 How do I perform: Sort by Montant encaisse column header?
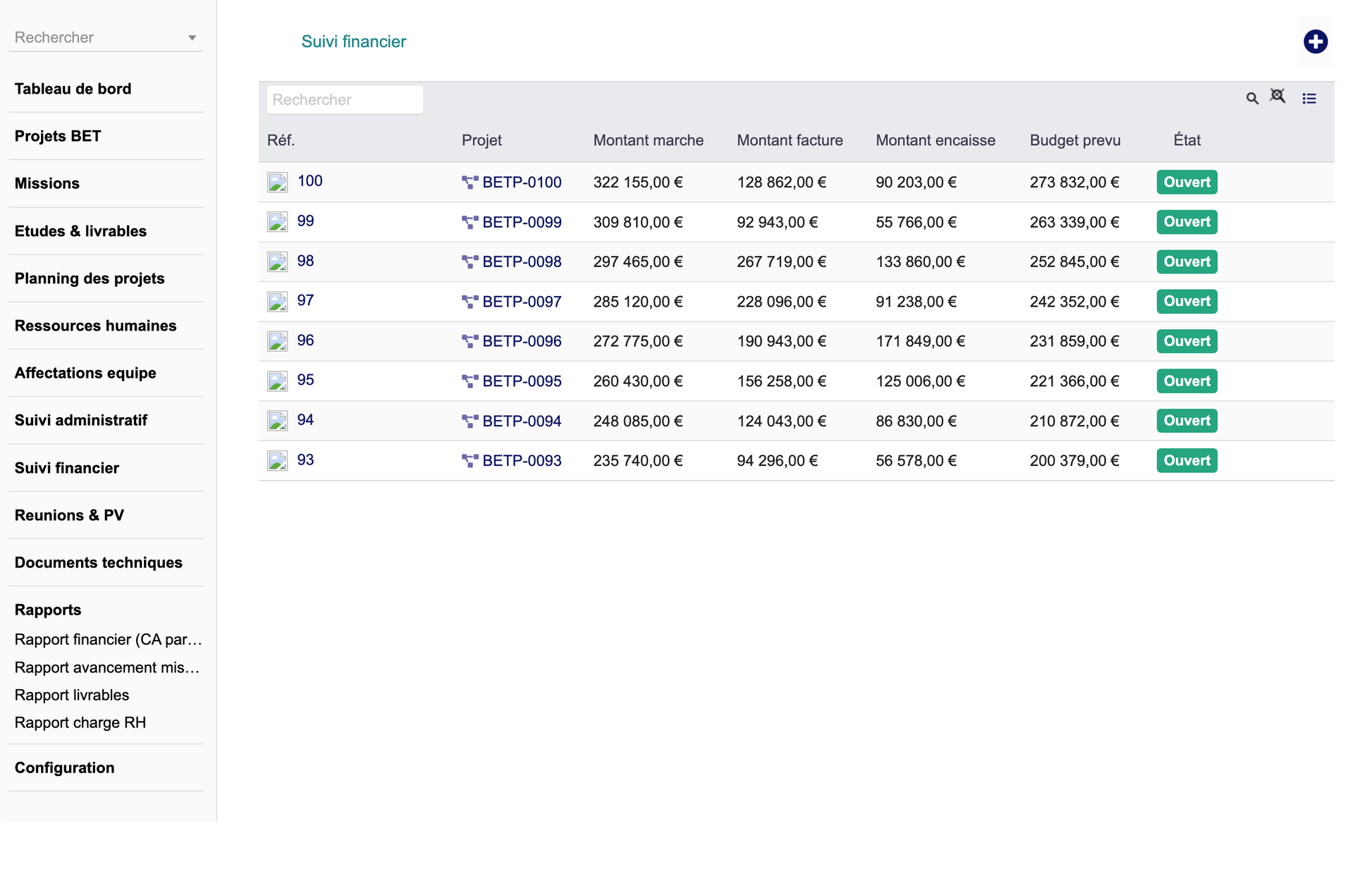(x=935, y=140)
